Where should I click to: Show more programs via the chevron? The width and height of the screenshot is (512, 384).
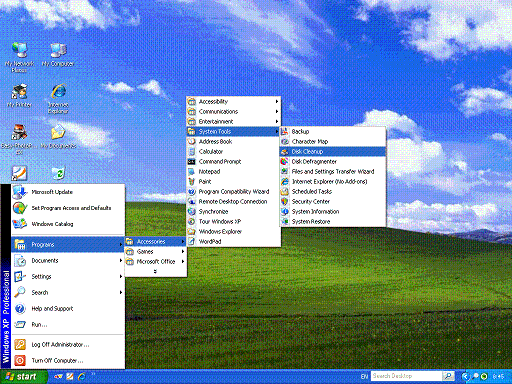(x=155, y=271)
